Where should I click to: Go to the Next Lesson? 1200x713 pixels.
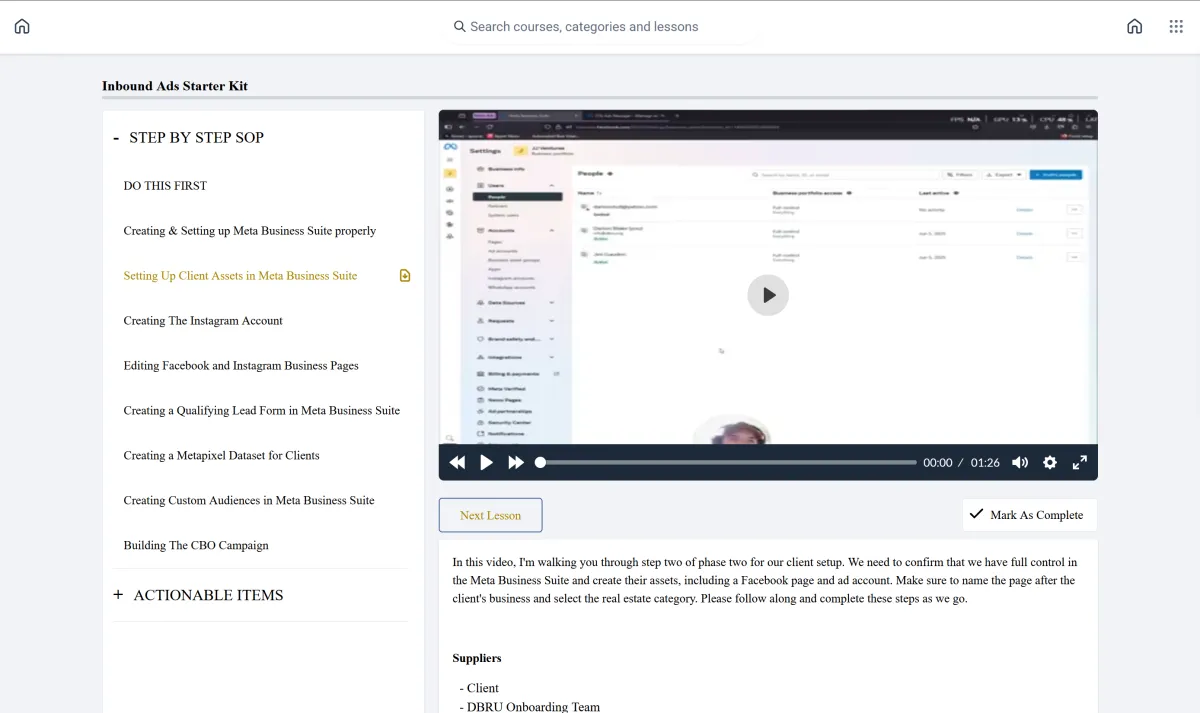coord(490,515)
